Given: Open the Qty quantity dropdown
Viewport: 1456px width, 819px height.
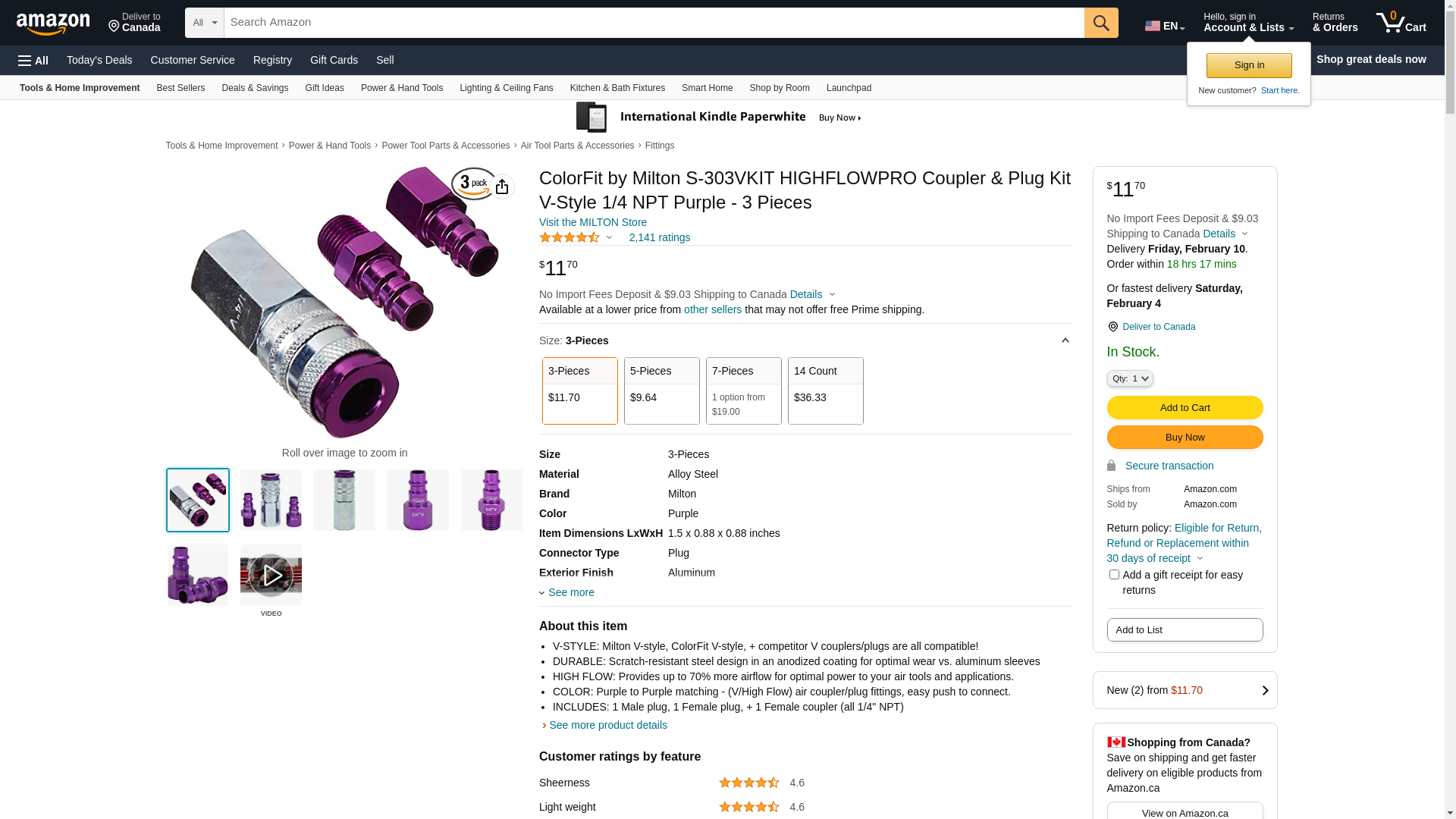Looking at the screenshot, I should coord(1130,378).
